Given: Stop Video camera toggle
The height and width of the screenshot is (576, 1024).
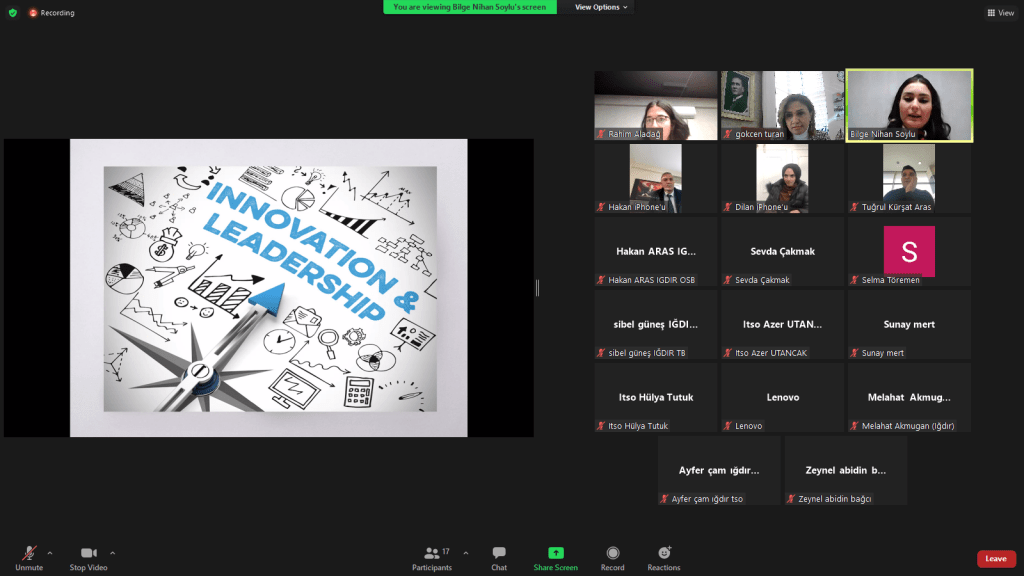Looking at the screenshot, I should [x=88, y=555].
